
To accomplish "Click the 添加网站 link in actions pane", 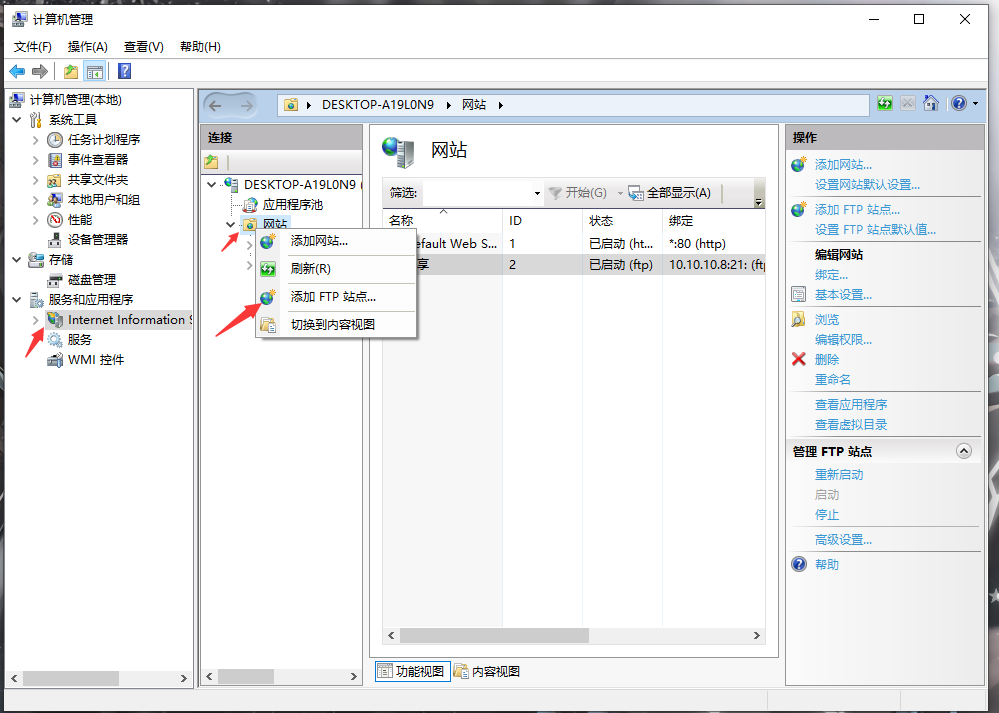I will coord(843,165).
